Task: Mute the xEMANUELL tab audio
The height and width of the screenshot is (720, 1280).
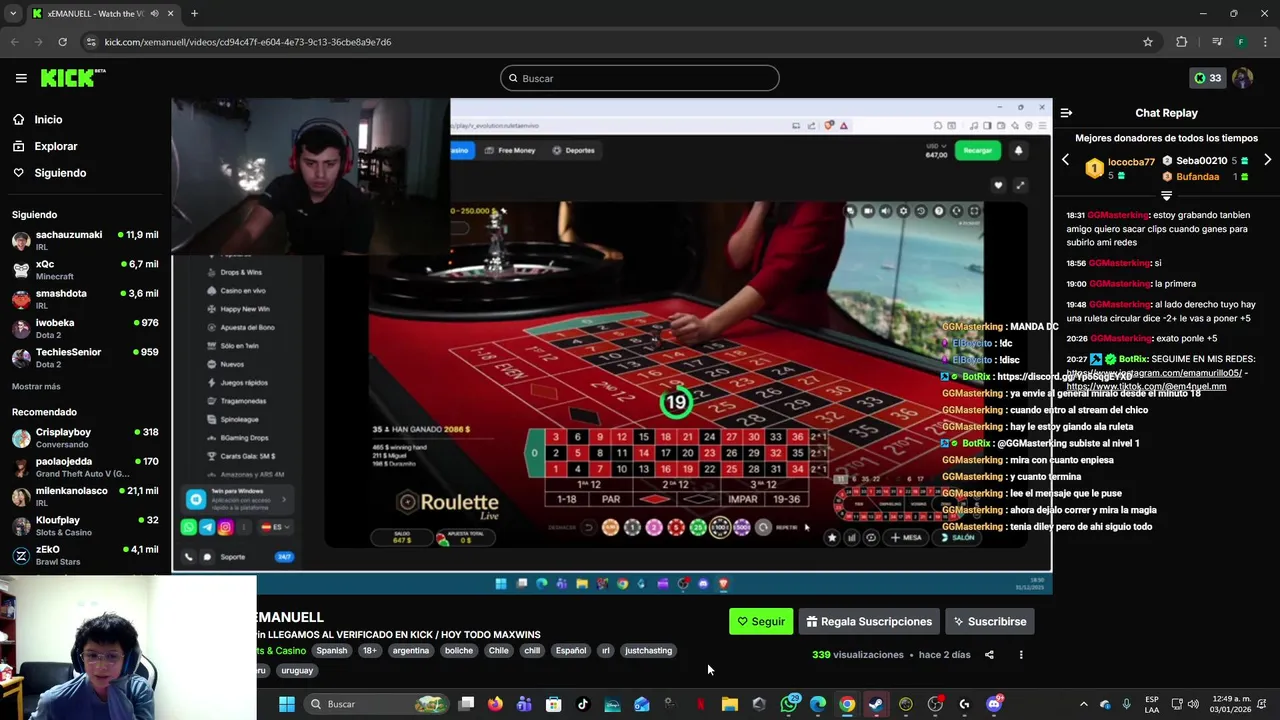Action: click(155, 14)
